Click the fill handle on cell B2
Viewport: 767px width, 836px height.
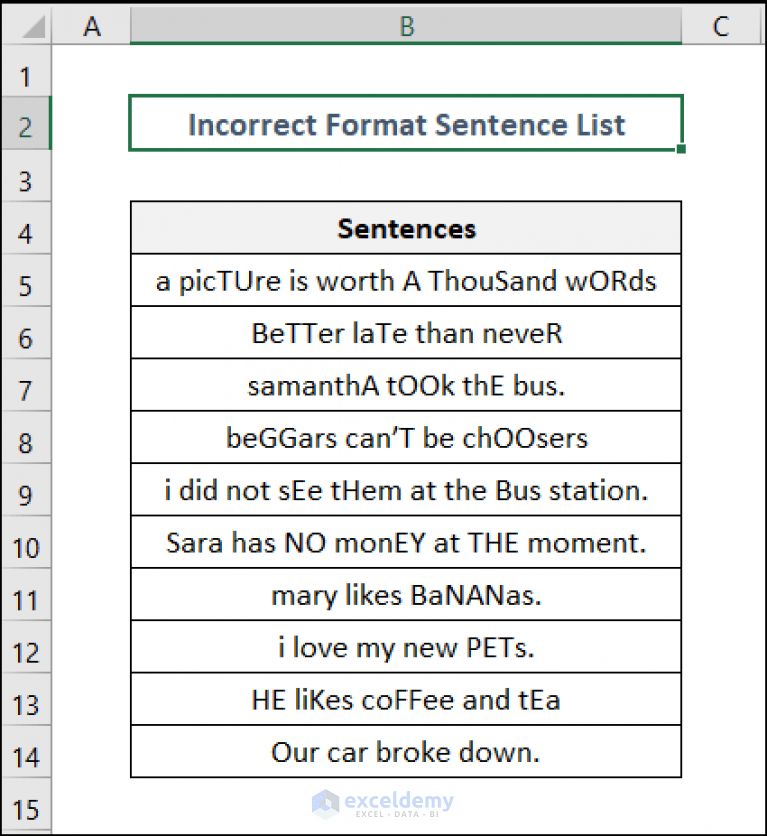tap(680, 147)
